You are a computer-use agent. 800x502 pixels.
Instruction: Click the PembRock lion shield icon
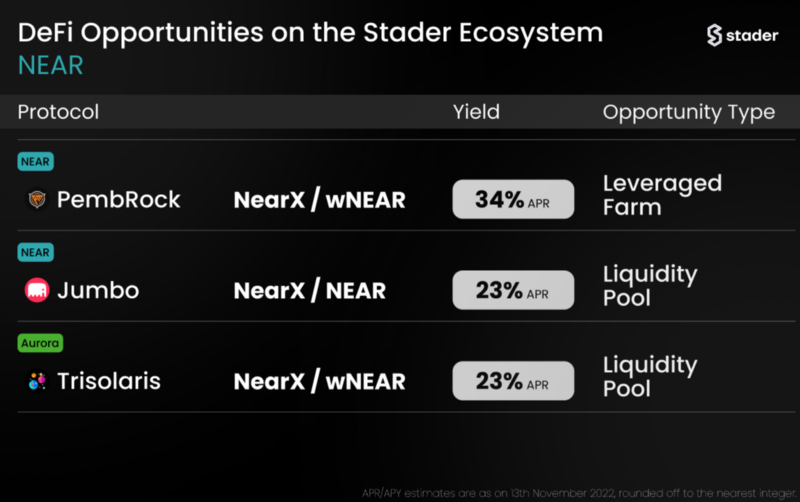(x=37, y=199)
